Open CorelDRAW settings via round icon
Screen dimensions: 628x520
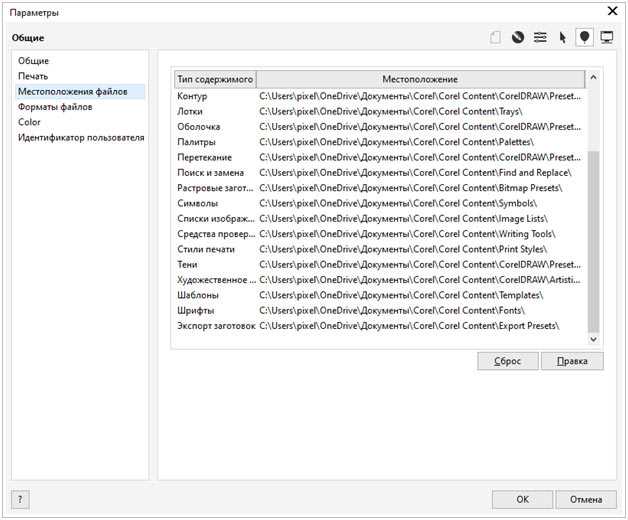tap(518, 38)
